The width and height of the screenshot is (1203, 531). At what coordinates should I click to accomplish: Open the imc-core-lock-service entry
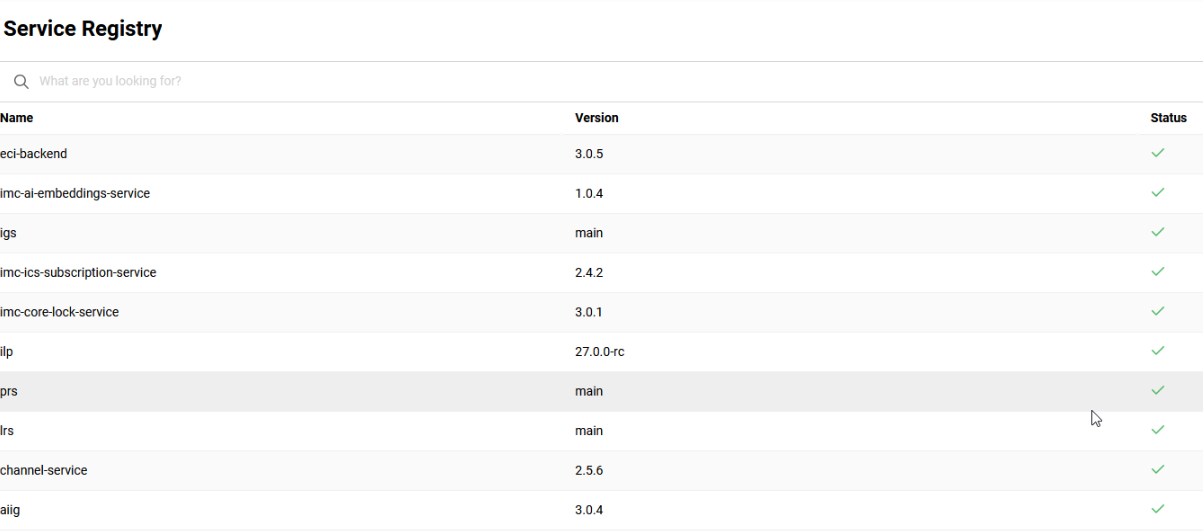tap(59, 312)
